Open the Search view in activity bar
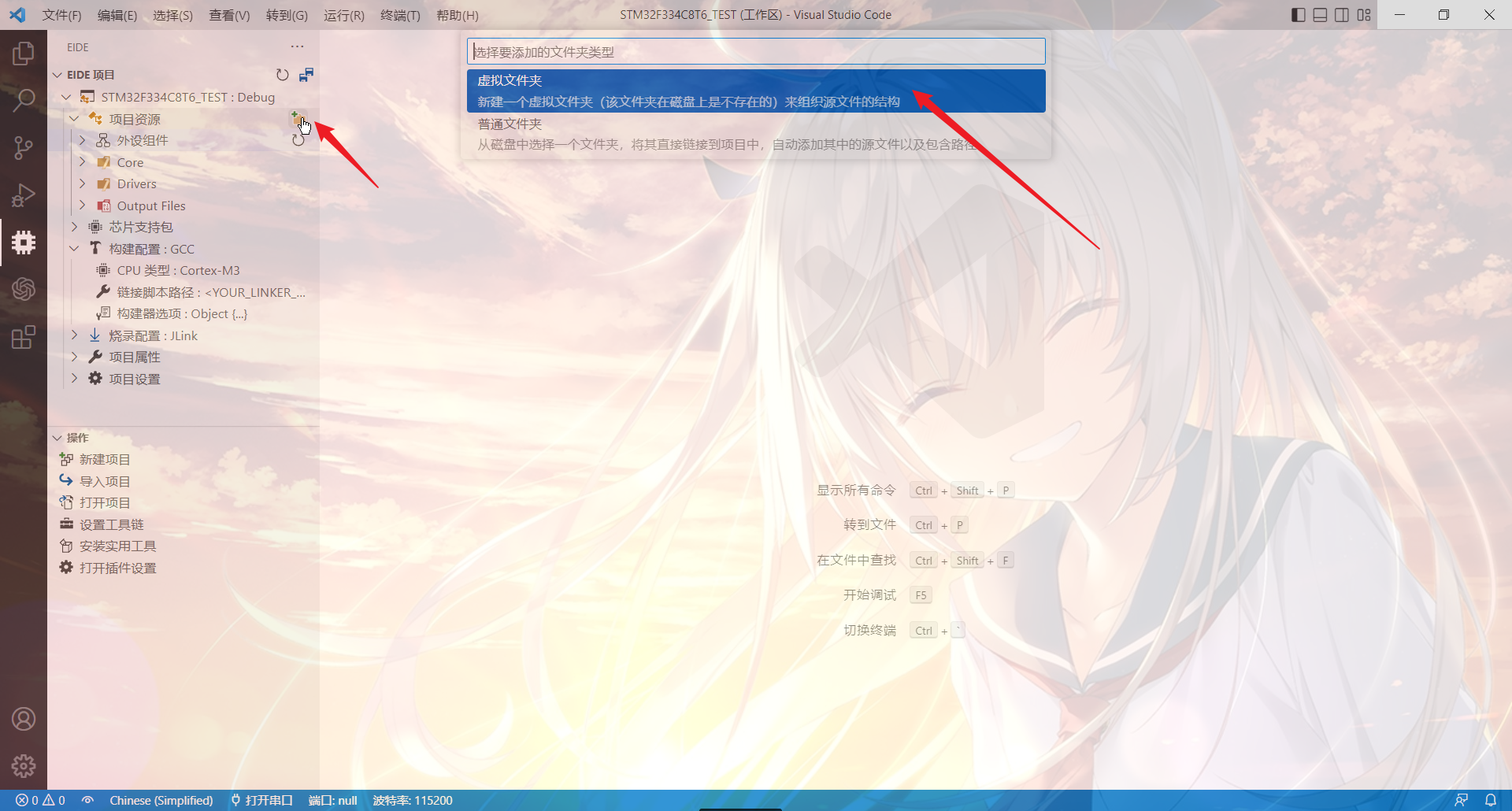 tap(24, 100)
